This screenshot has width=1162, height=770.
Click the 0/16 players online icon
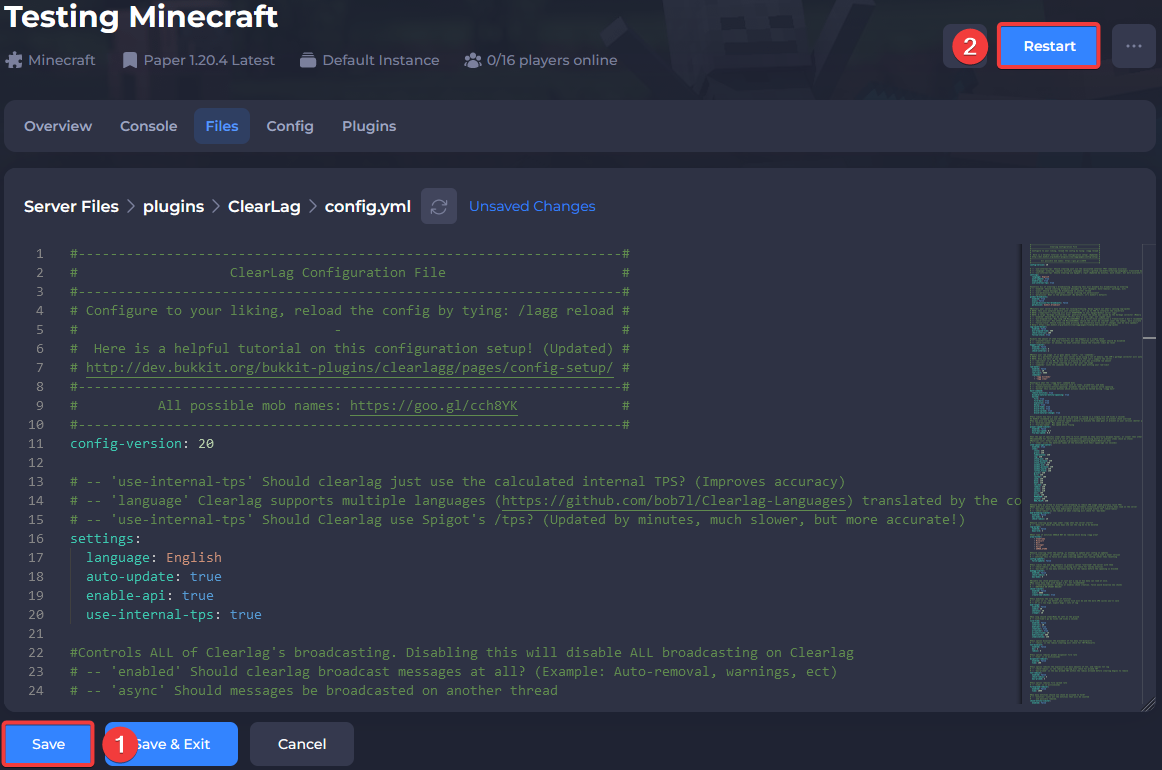tap(473, 60)
